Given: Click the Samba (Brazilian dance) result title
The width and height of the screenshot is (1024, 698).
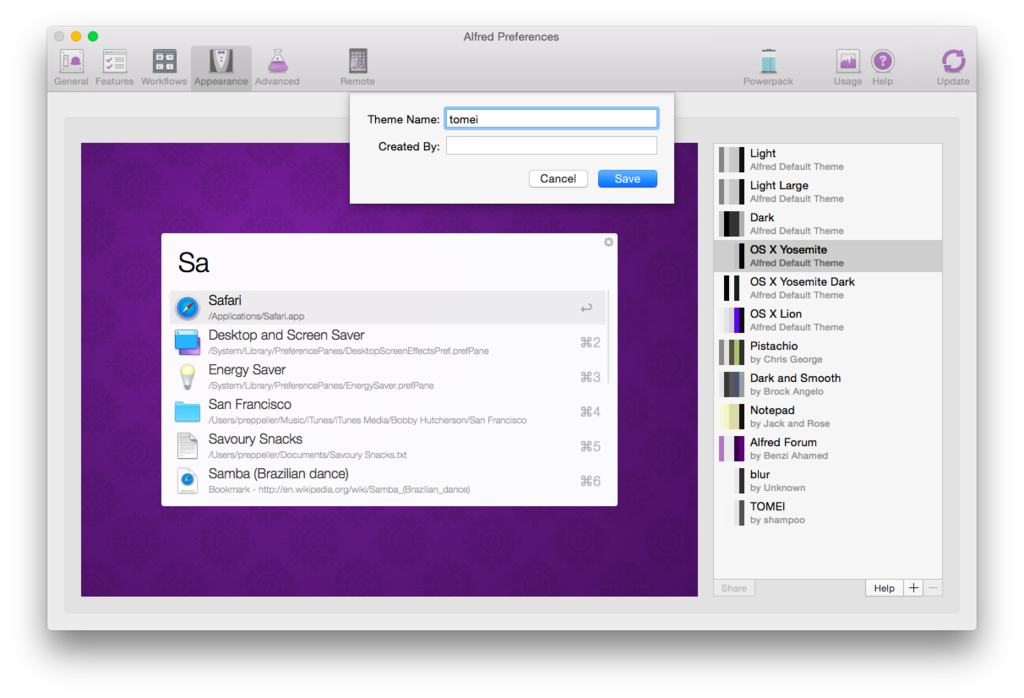Looking at the screenshot, I should 278,473.
